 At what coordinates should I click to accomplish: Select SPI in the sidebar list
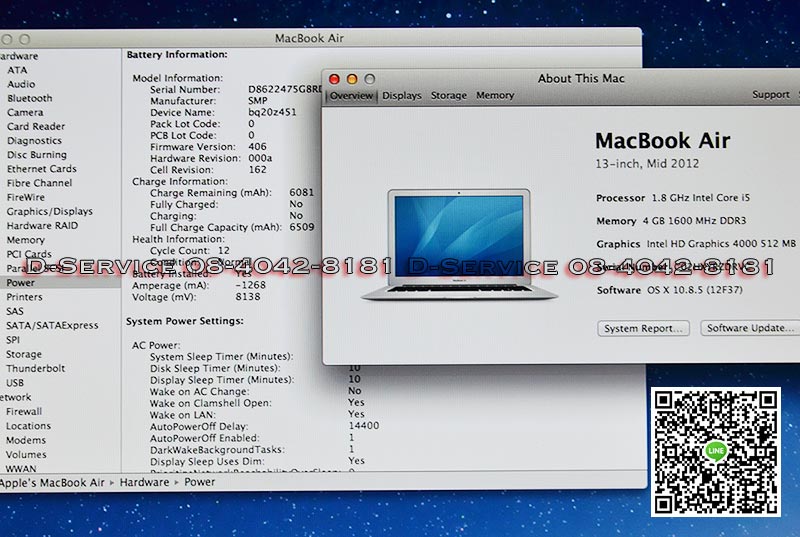point(13,340)
